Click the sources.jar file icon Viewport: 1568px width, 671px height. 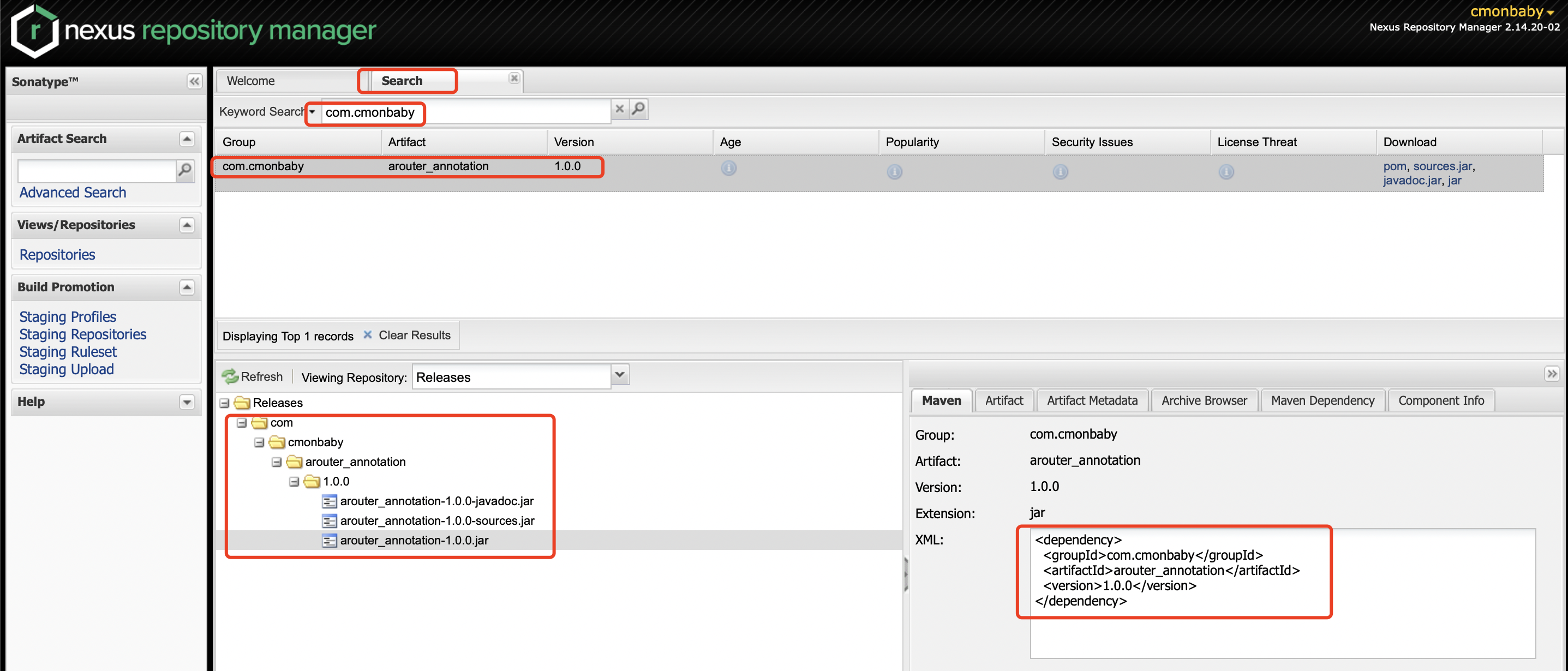coord(330,520)
